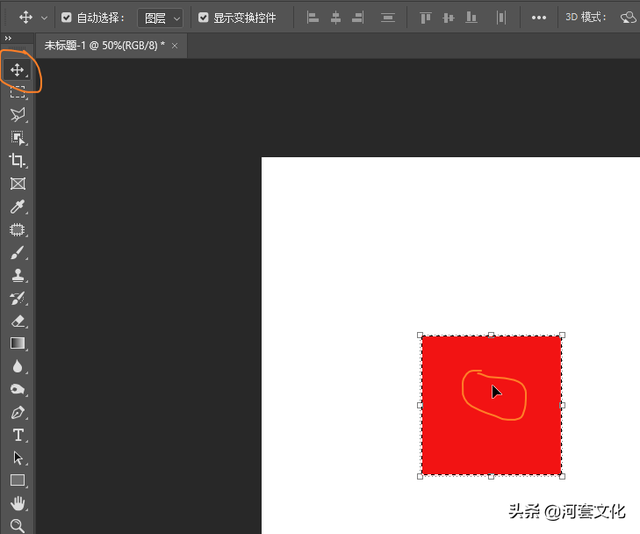Click align horizontal centers icon

pos(336,18)
